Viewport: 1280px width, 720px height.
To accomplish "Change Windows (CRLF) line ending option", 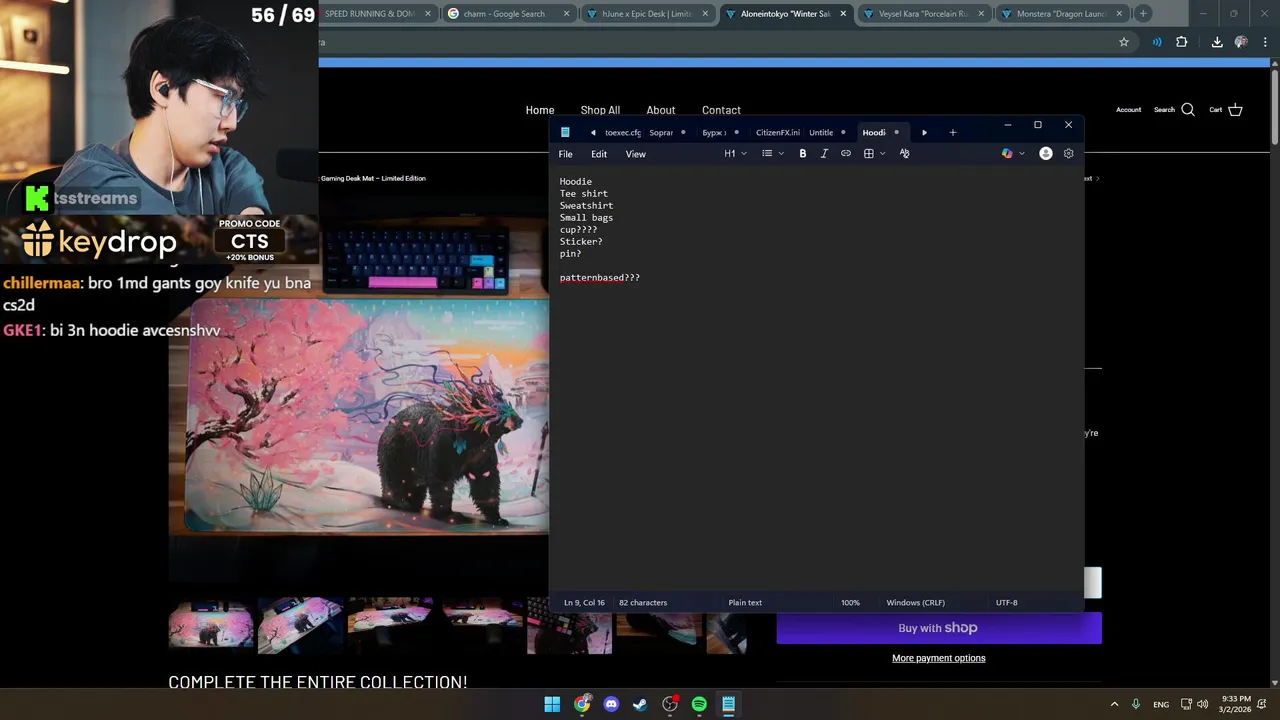I will (915, 603).
